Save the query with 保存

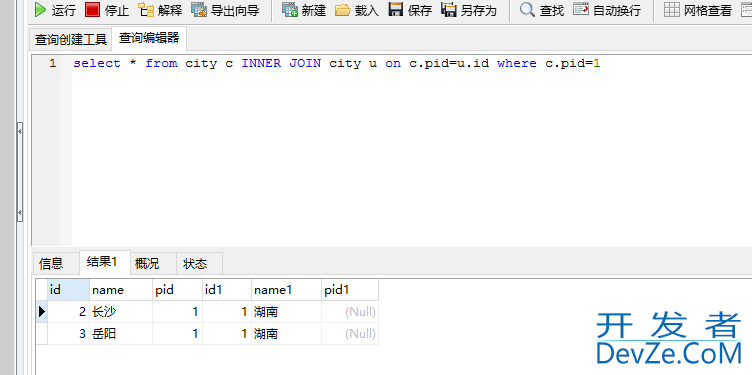tap(410, 10)
